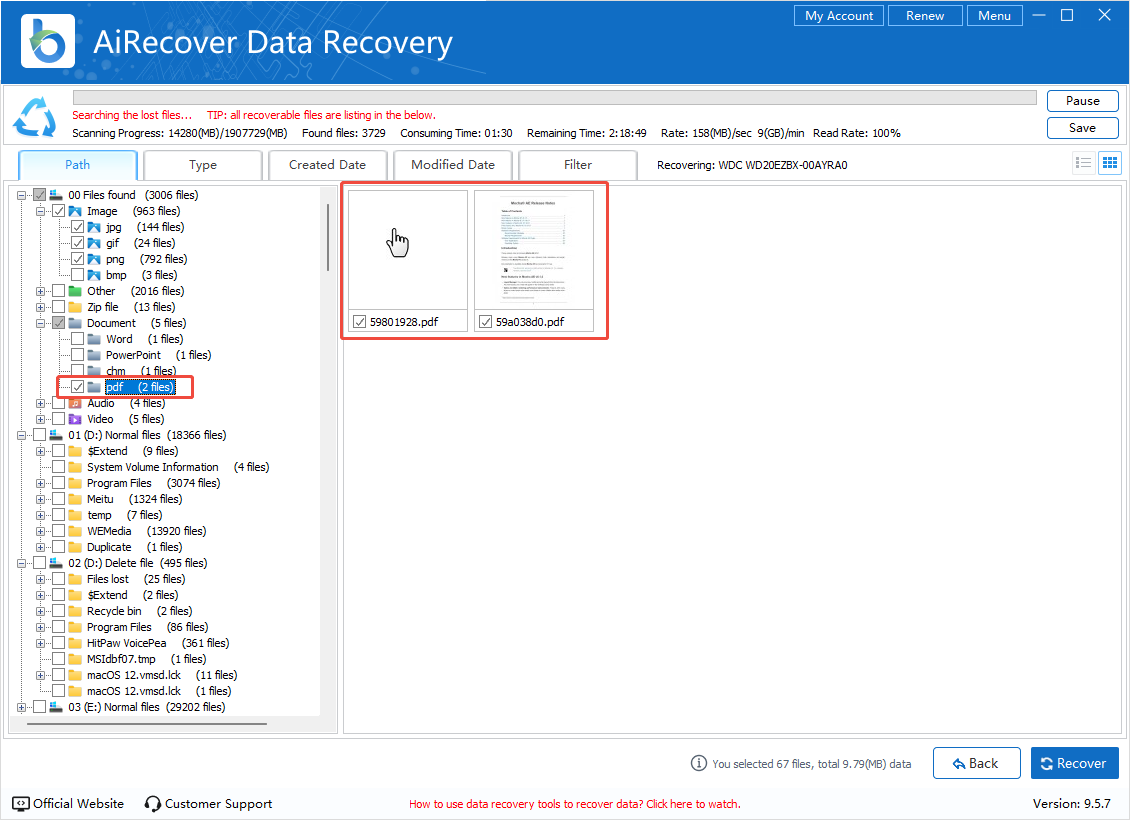Viewport: 1130px width, 820px height.
Task: Expand the Program Files node under 01 (D:)
Action: point(41,483)
